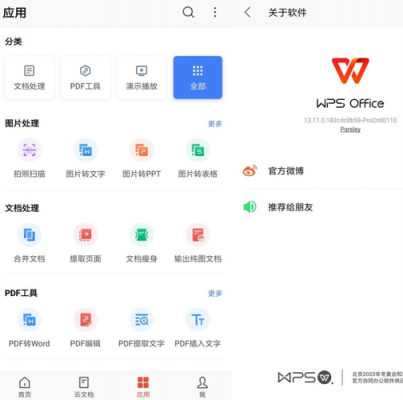403x400 pixels.
Task: Go back from 关于软件 page
Action: point(247,13)
